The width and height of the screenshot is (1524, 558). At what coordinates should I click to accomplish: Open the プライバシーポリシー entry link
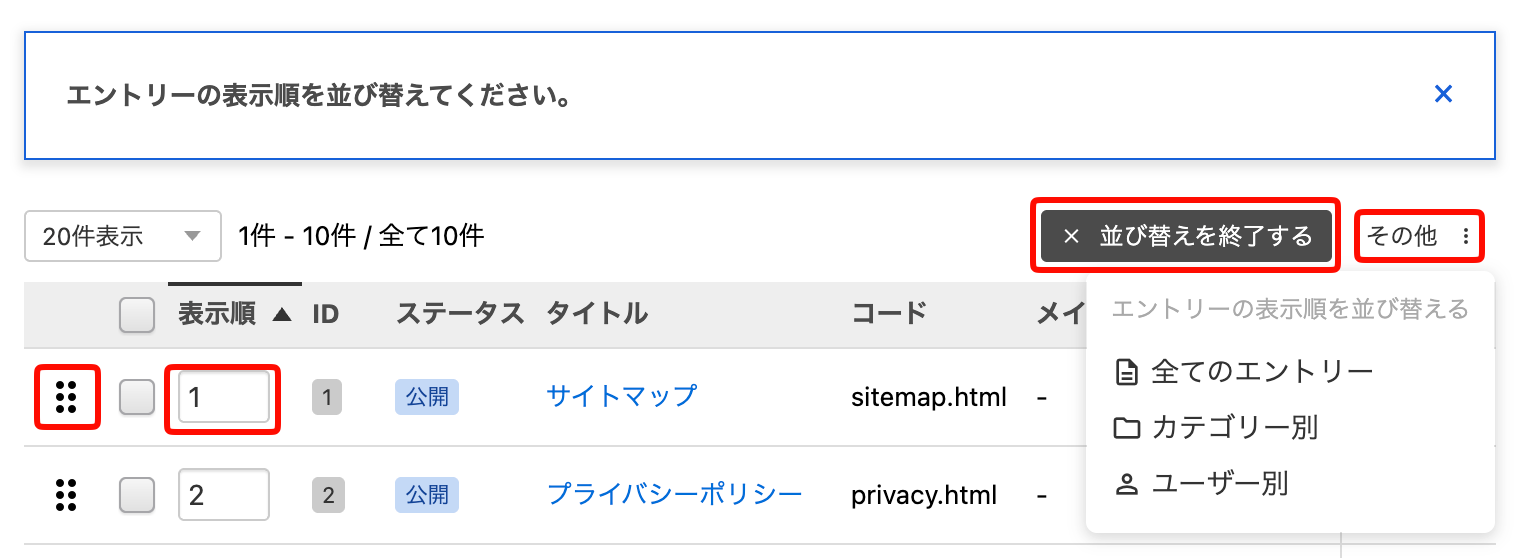674,494
